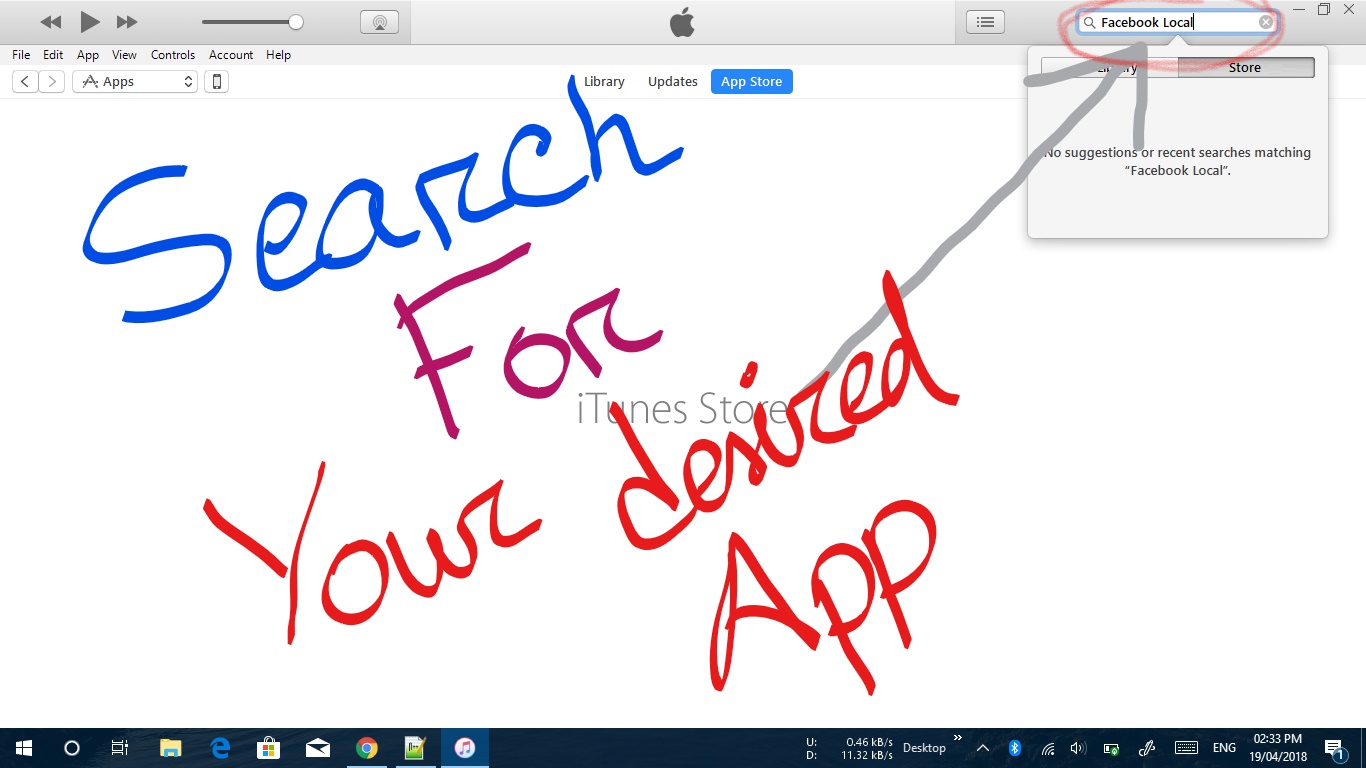Image resolution: width=1366 pixels, height=768 pixels.
Task: Open the App menu
Action: point(88,55)
